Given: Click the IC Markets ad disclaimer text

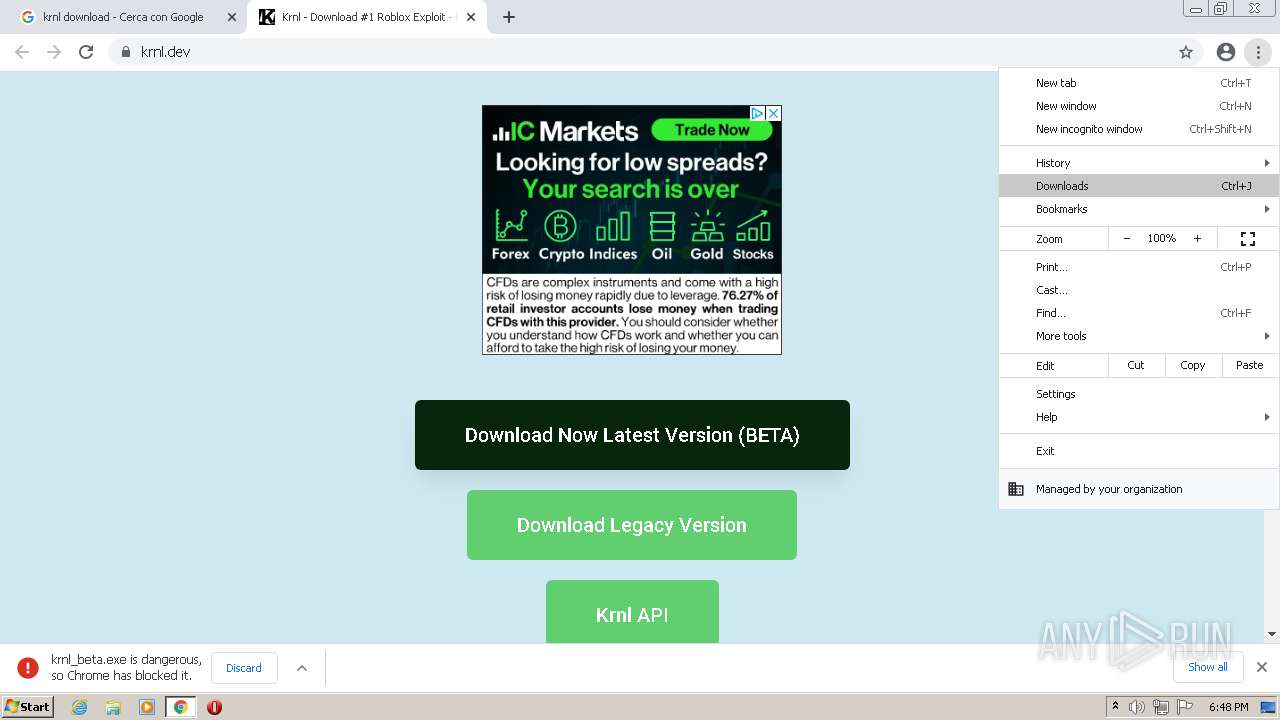Looking at the screenshot, I should 632,315.
